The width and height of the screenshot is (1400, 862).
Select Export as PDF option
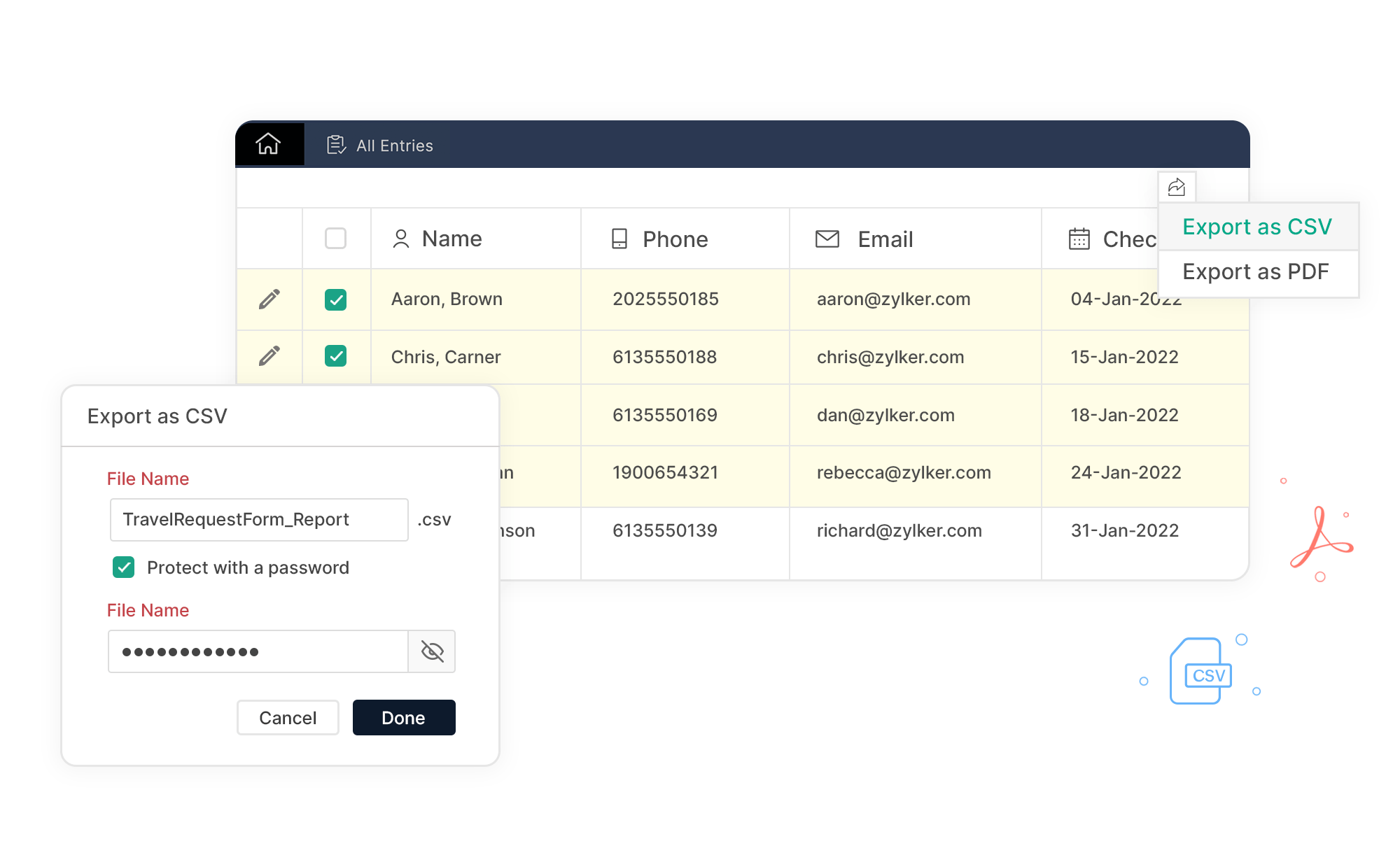tap(1254, 270)
